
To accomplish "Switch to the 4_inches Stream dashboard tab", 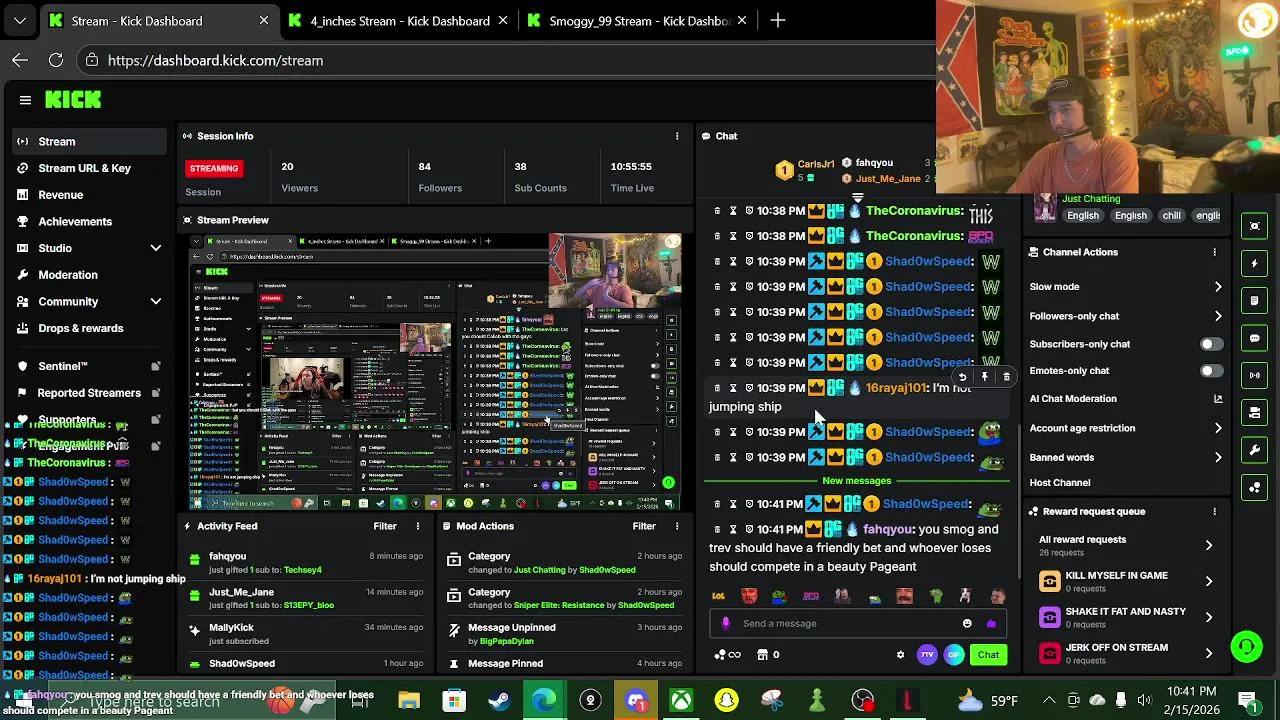I will 399,20.
